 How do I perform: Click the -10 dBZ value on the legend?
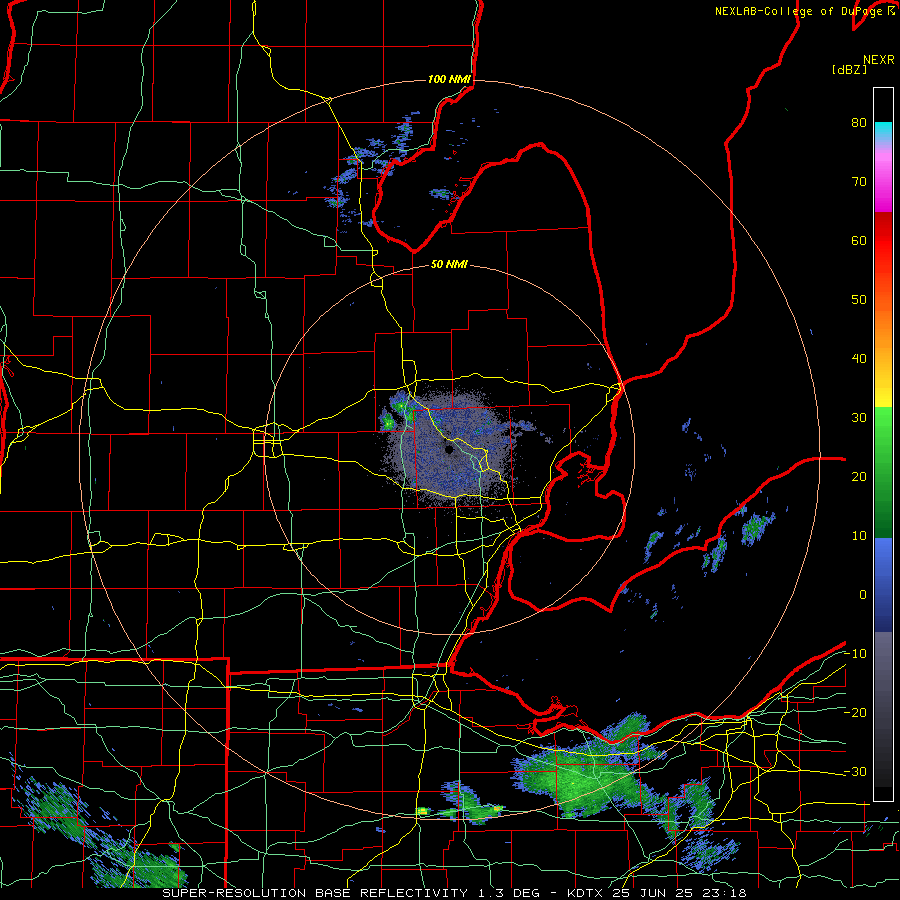pyautogui.click(x=855, y=654)
